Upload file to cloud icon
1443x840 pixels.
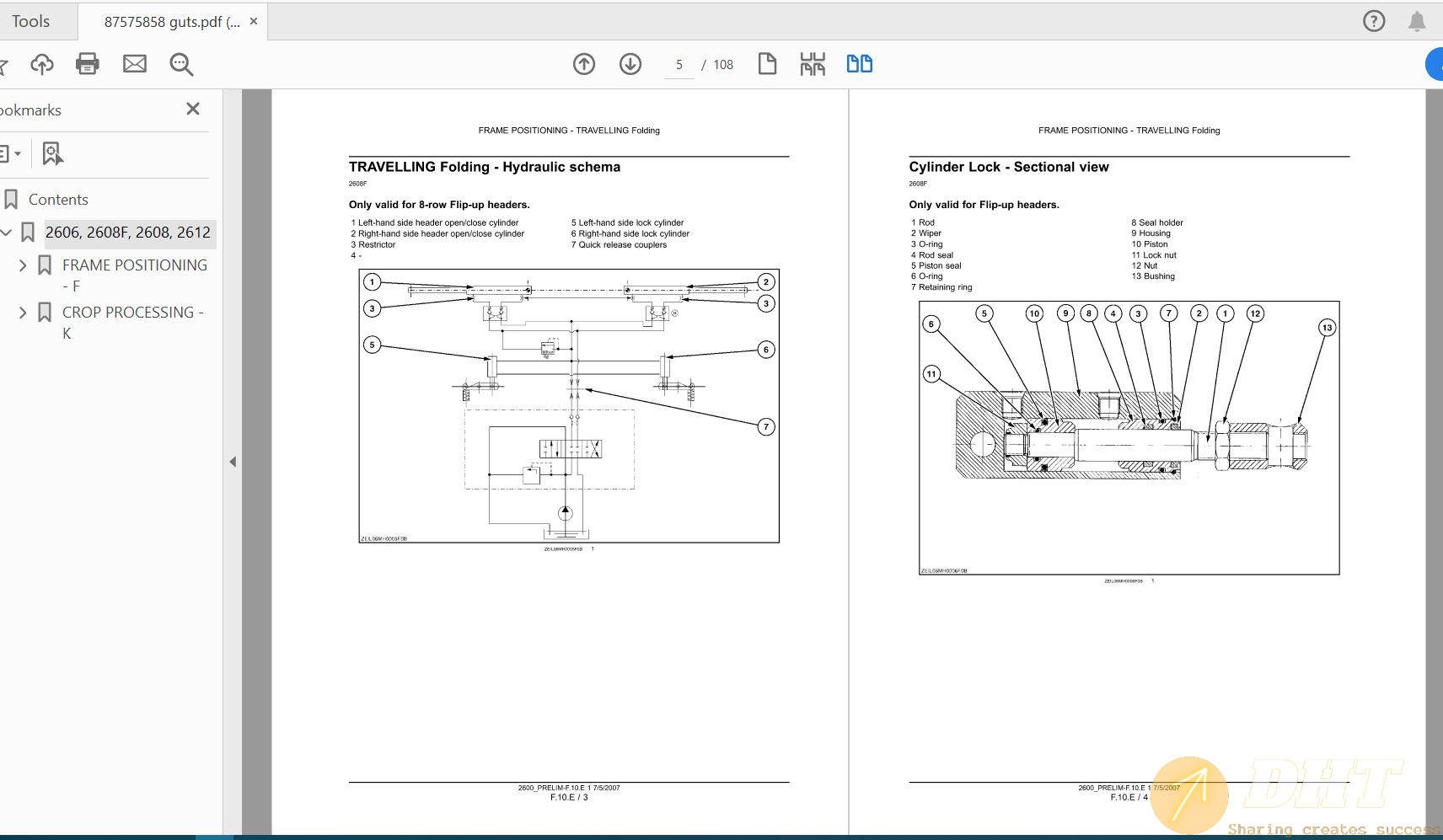(x=41, y=64)
